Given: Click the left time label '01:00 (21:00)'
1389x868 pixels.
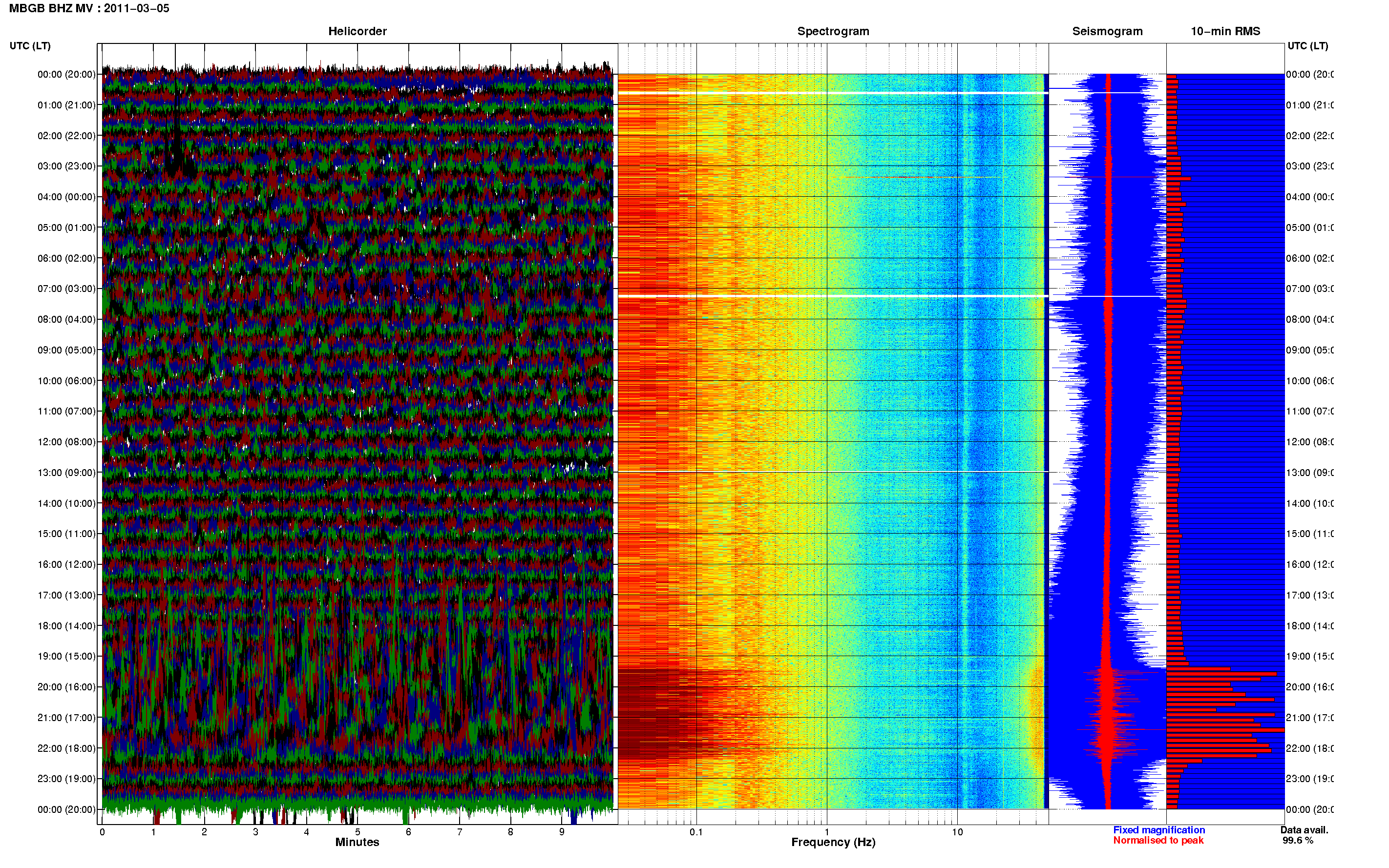Looking at the screenshot, I should 66,104.
